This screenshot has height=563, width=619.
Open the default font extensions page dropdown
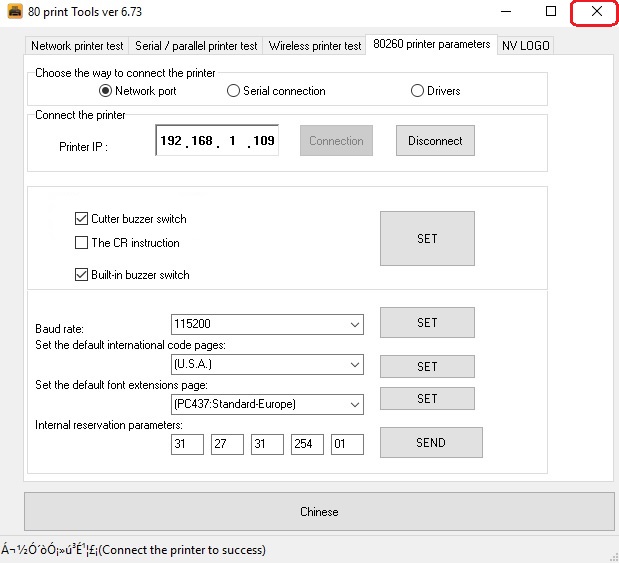(354, 404)
